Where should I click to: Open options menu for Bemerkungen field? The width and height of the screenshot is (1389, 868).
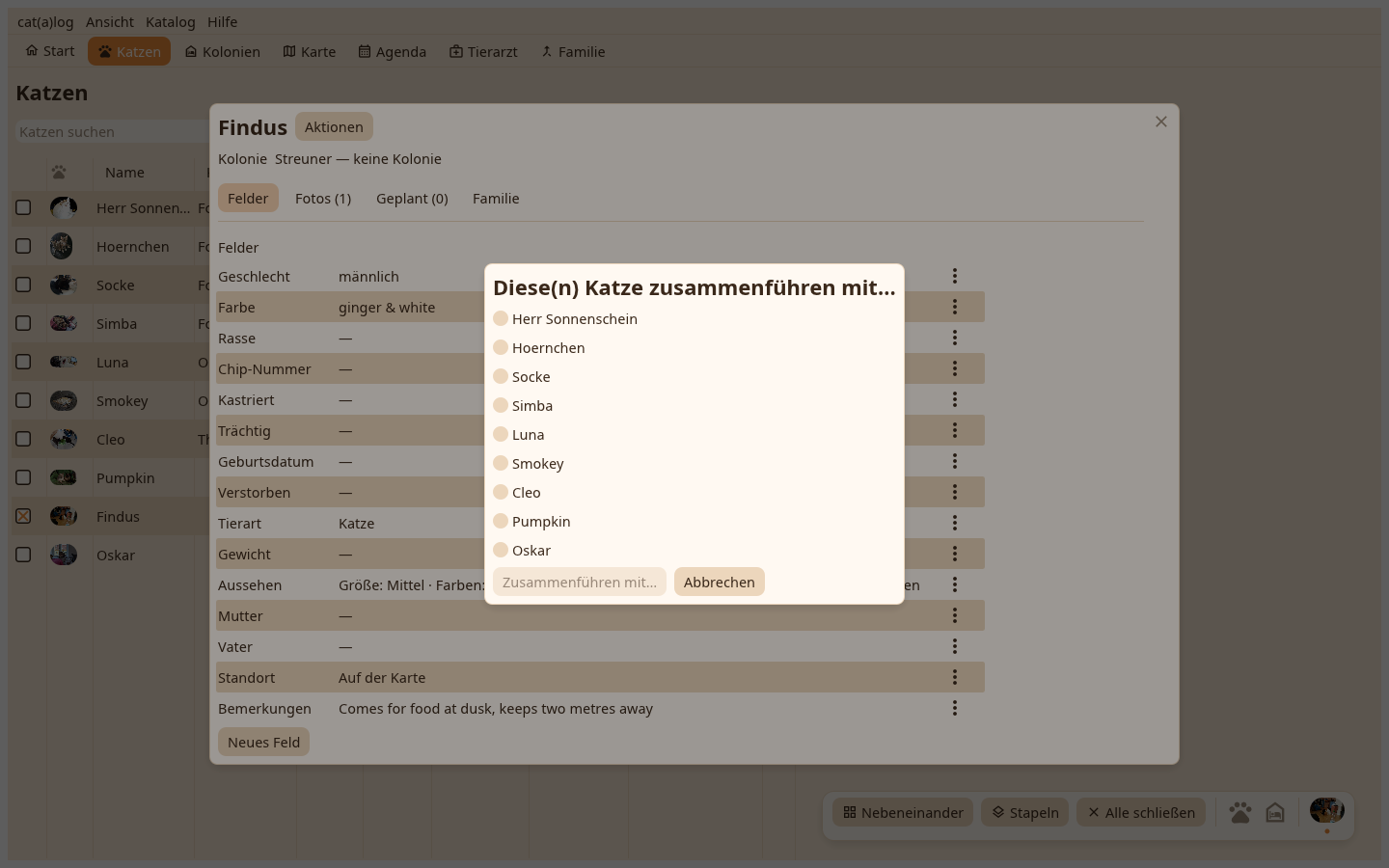(955, 708)
